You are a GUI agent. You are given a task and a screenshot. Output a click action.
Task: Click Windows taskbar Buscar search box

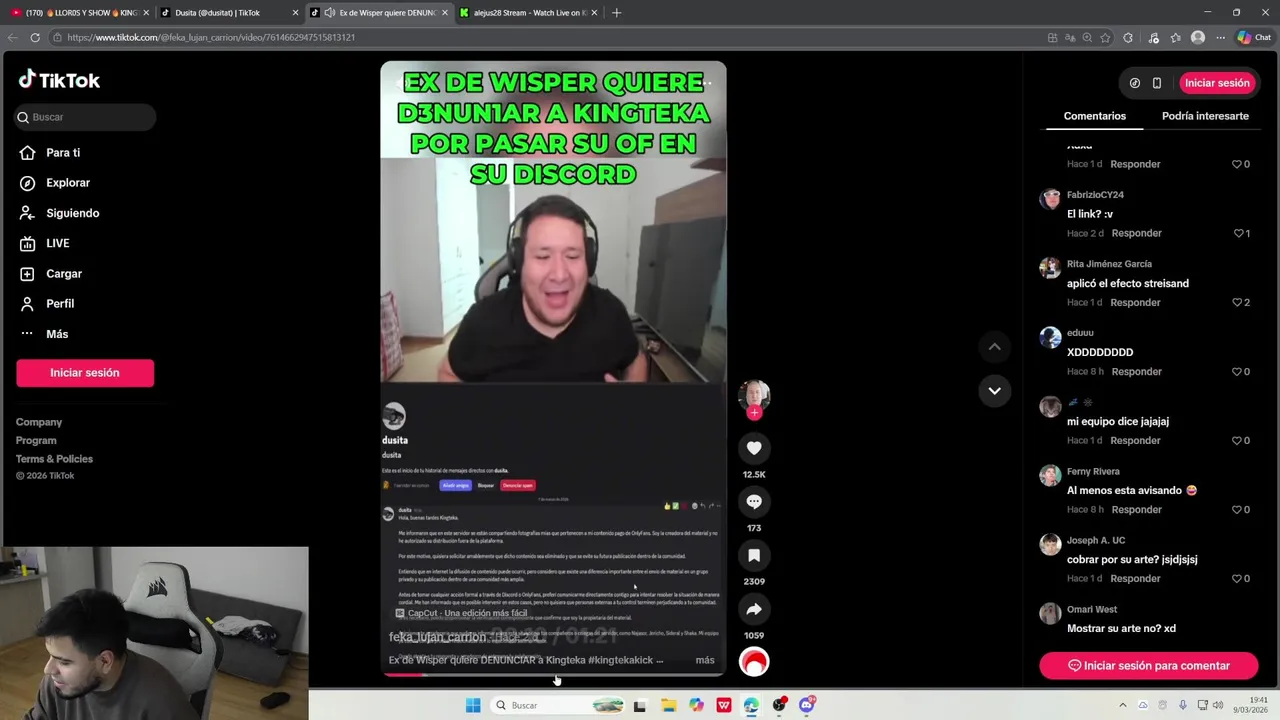point(558,705)
